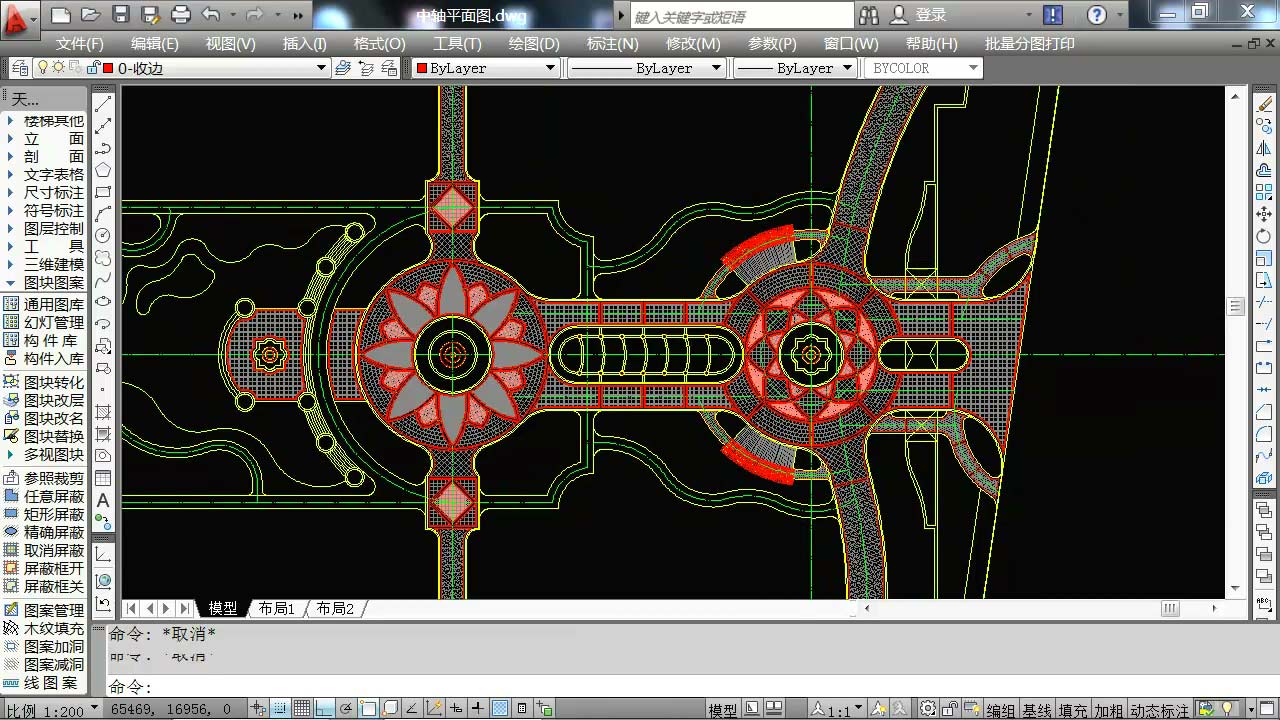The image size is (1280, 720).
Task: Toggle the 基线 status button
Action: (1036, 710)
